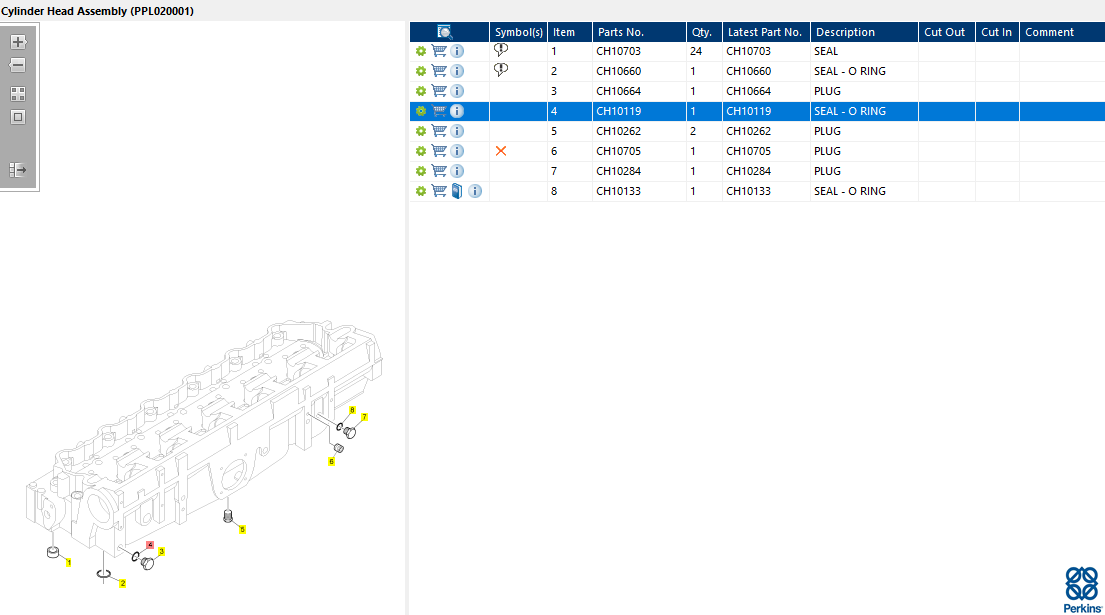Select callout 5 on the diagram

242,529
